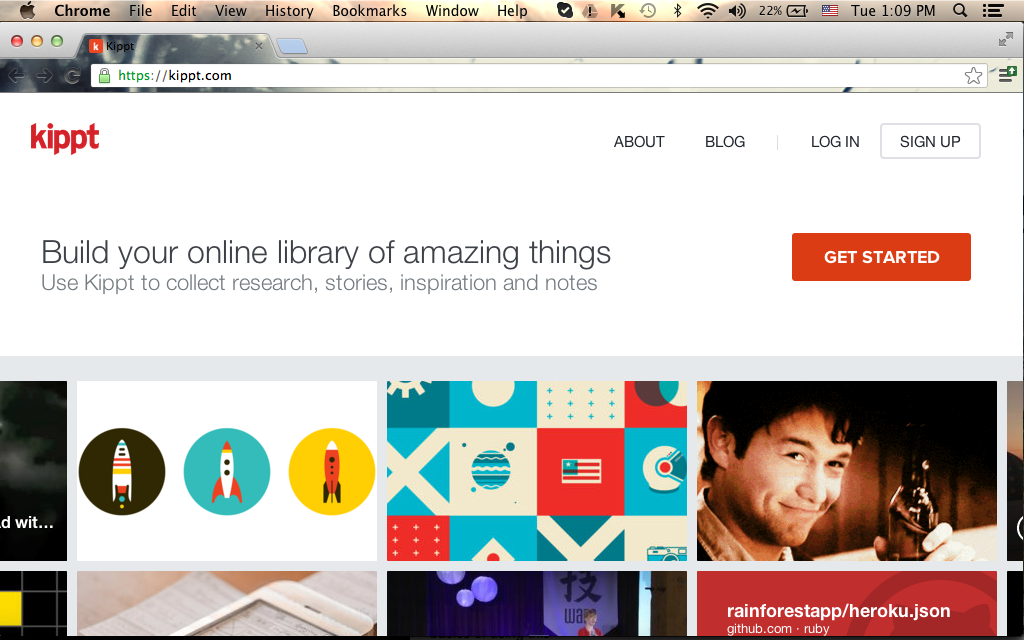
Task: Click the clock showing Tue 1:09 PM
Action: tap(893, 10)
